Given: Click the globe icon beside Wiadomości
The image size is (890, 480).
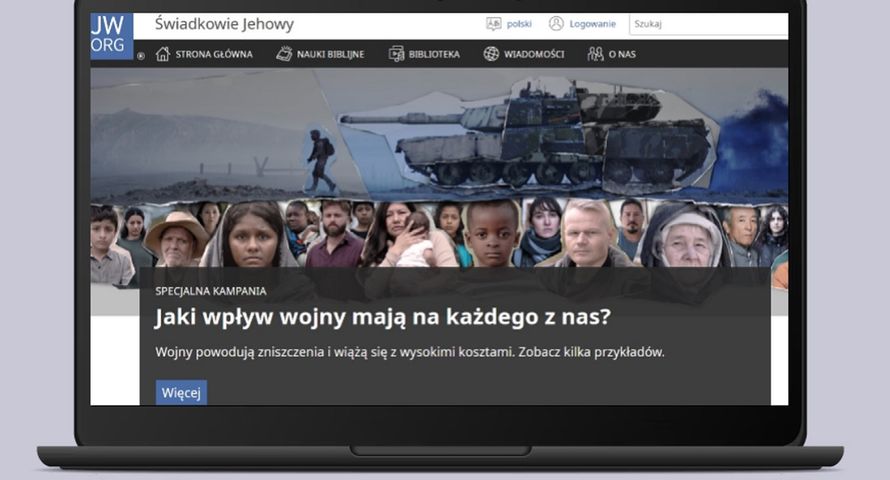Looking at the screenshot, I should [491, 54].
